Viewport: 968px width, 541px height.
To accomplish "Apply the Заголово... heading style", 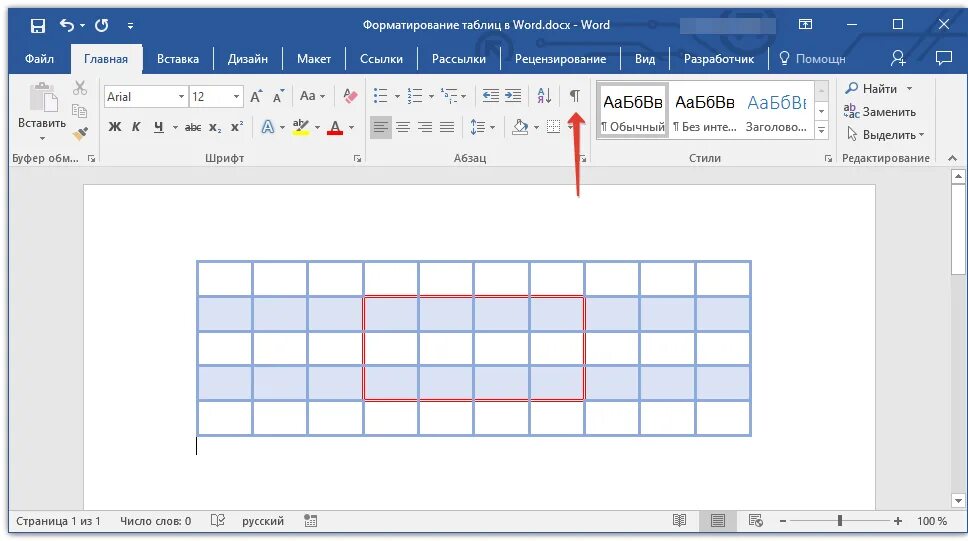I will [x=777, y=111].
